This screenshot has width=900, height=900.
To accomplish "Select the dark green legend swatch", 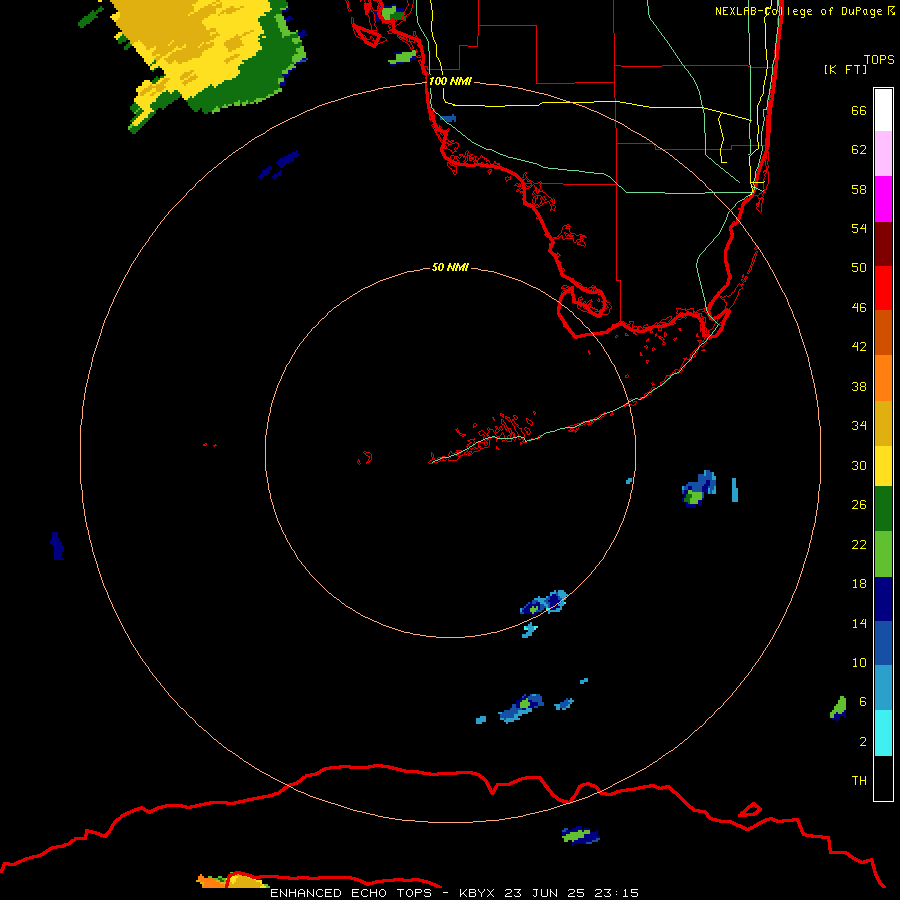I will coord(883,509).
